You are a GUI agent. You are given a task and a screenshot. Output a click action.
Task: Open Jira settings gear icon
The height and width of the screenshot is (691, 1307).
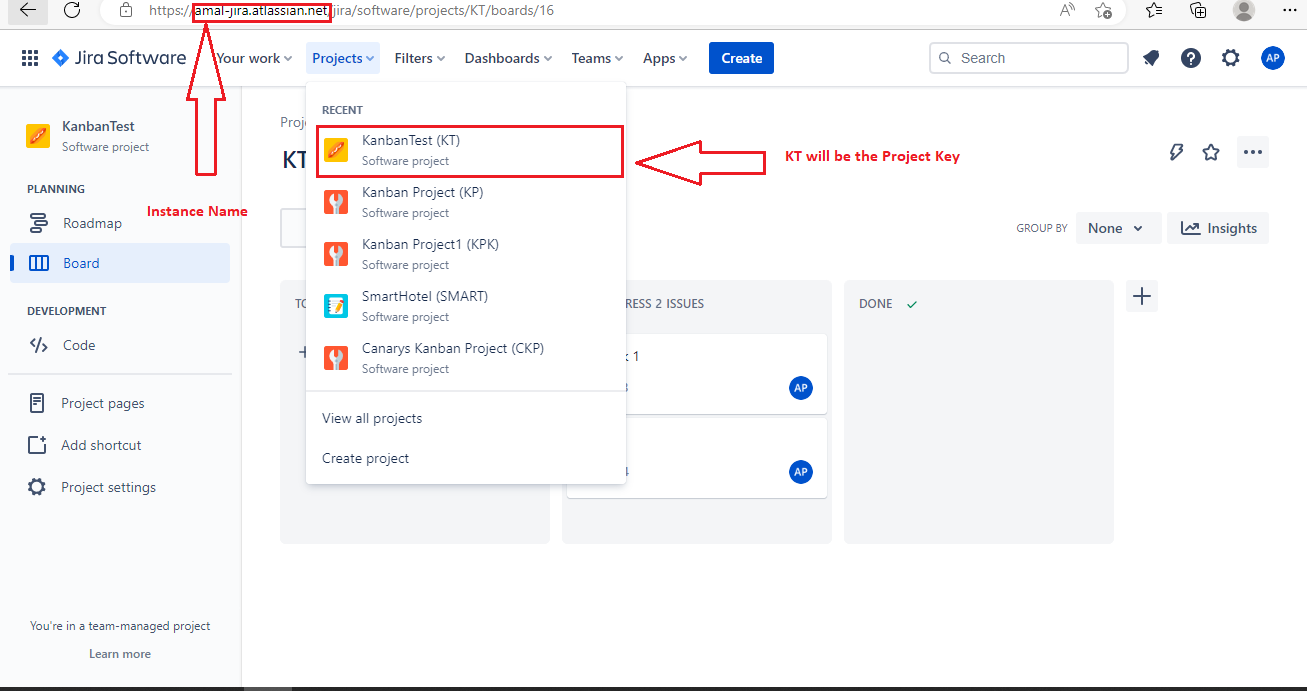pos(1230,58)
